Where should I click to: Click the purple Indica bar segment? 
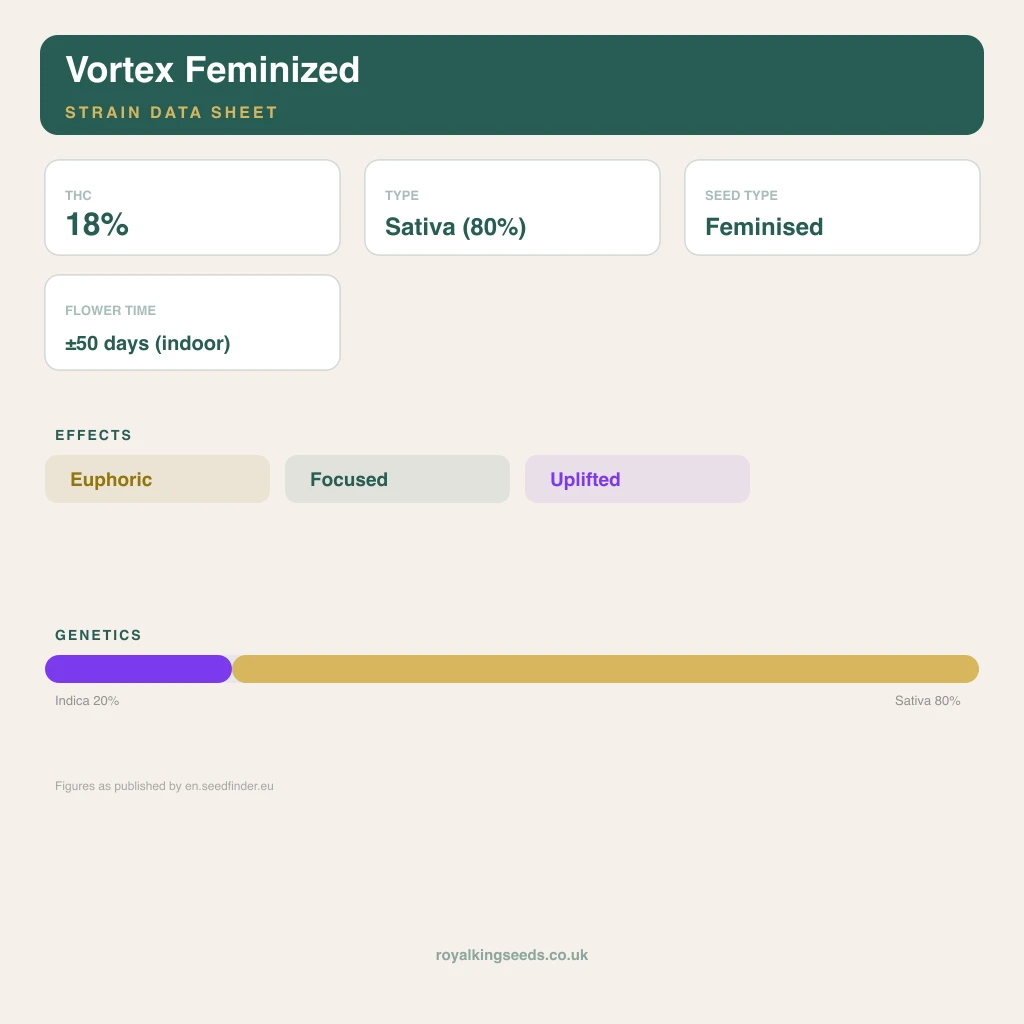(x=138, y=669)
